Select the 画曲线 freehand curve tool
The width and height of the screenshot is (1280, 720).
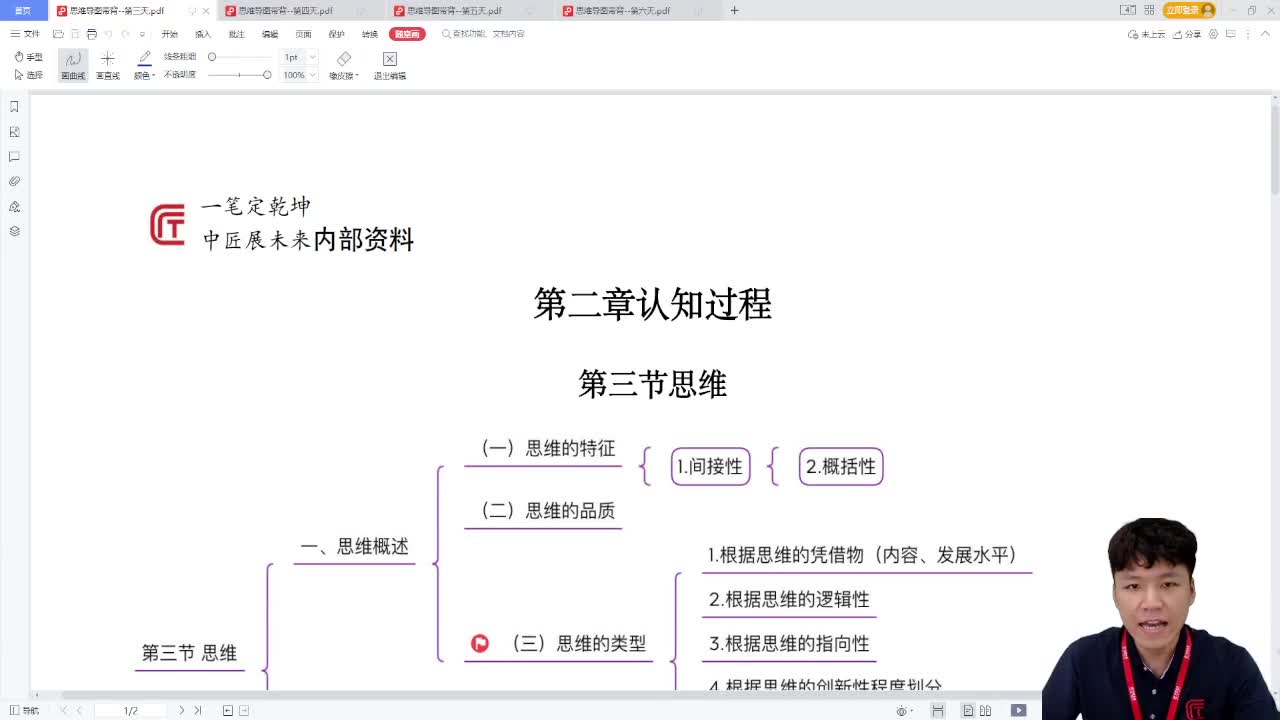tap(71, 63)
